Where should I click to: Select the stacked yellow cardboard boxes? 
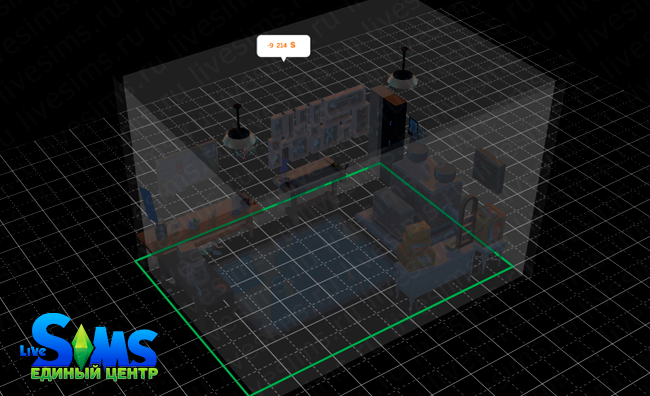[416, 246]
